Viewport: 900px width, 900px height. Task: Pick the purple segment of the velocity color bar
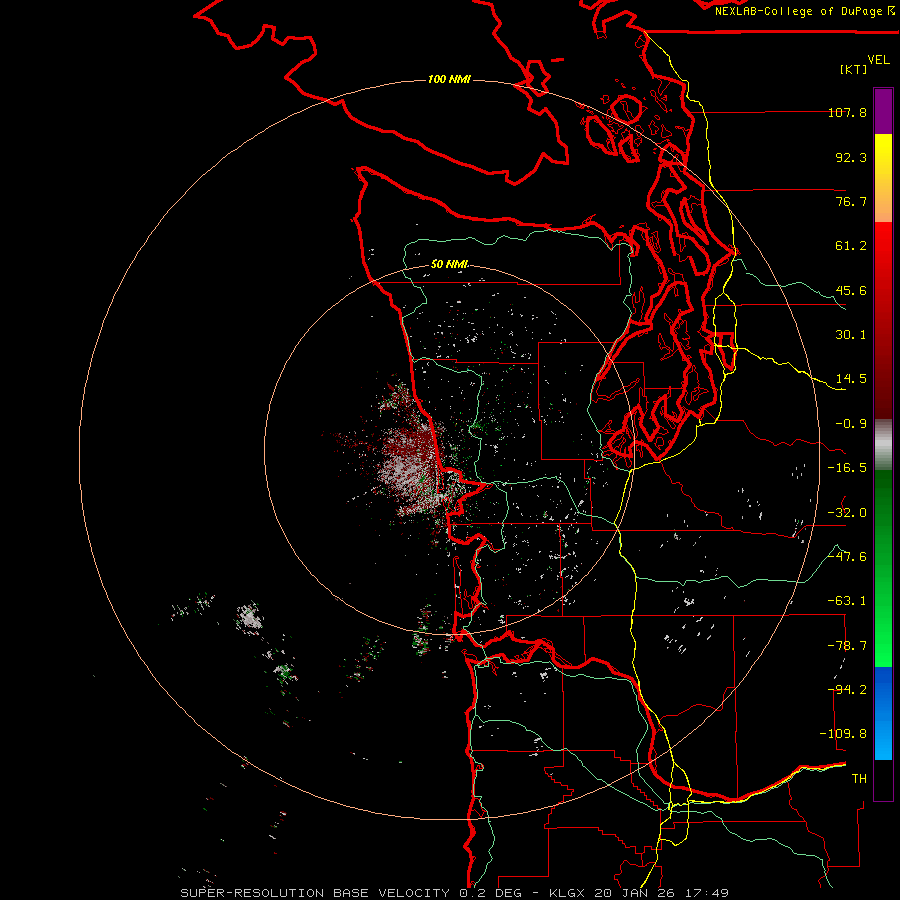pos(883,112)
